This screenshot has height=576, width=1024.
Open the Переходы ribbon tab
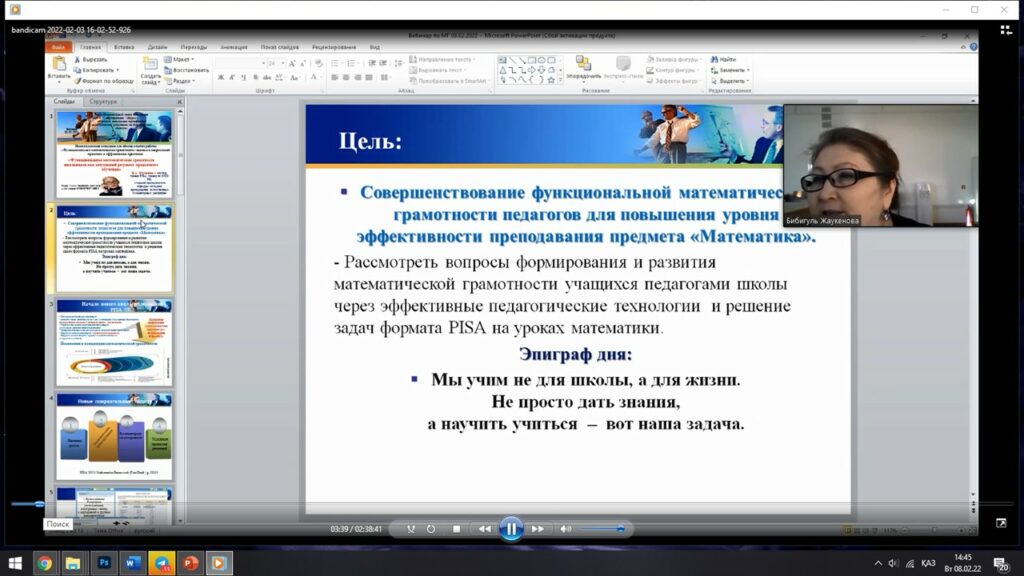pos(193,47)
